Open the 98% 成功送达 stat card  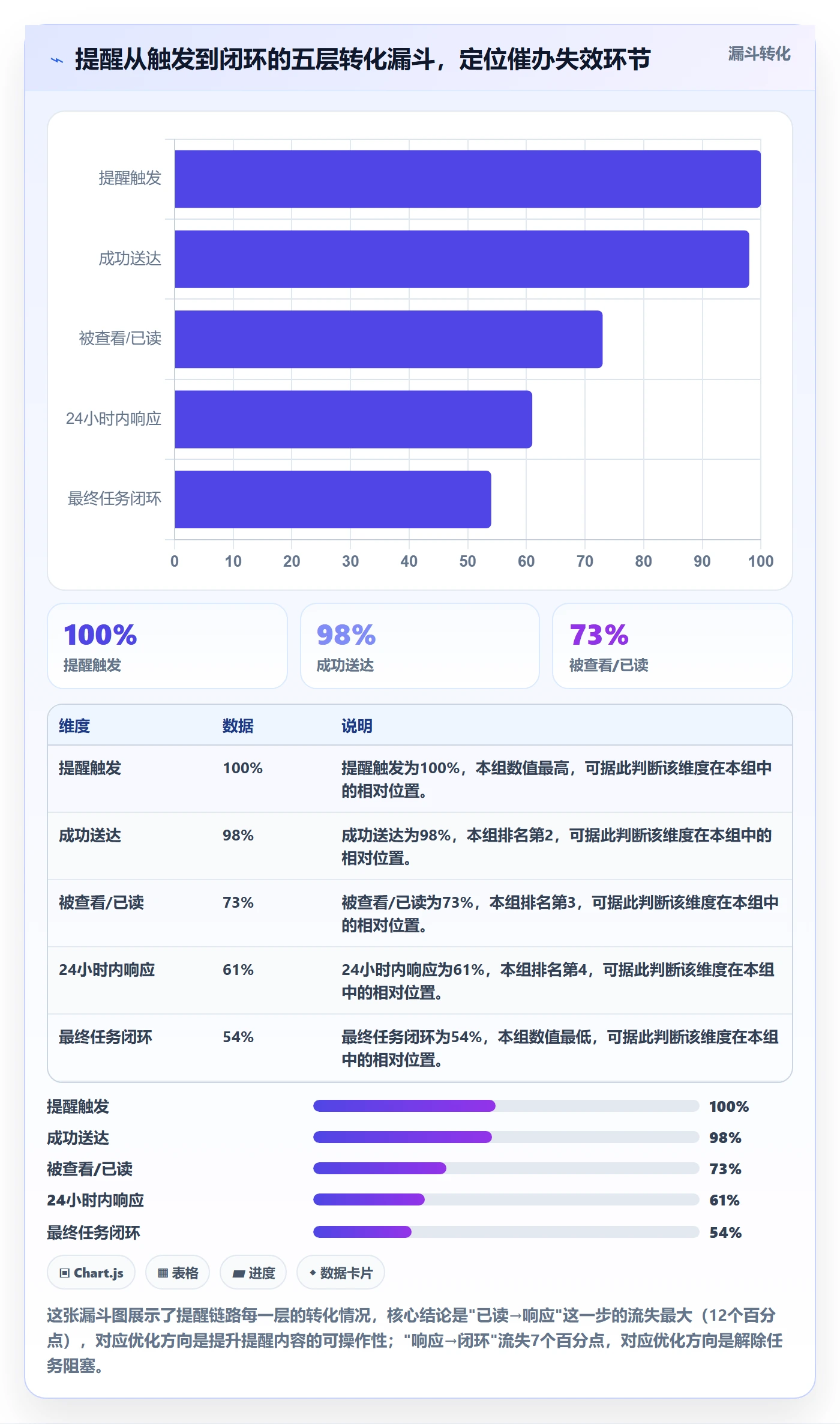[x=420, y=646]
